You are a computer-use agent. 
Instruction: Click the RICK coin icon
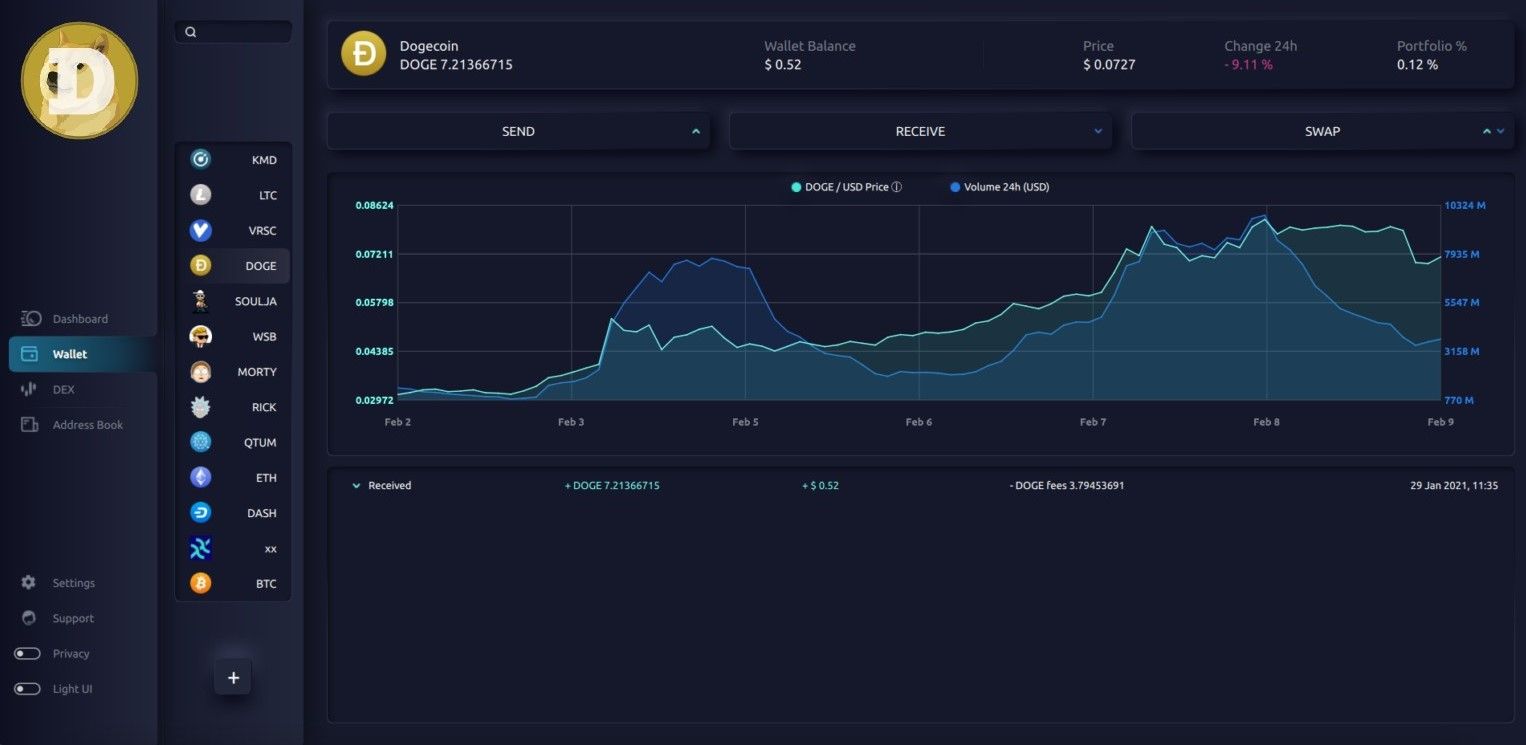201,407
